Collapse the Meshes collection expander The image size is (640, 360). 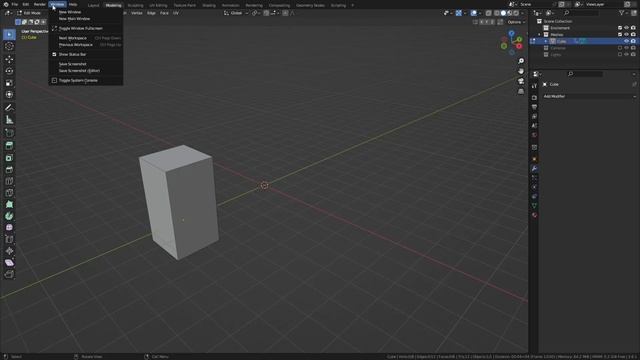point(540,35)
